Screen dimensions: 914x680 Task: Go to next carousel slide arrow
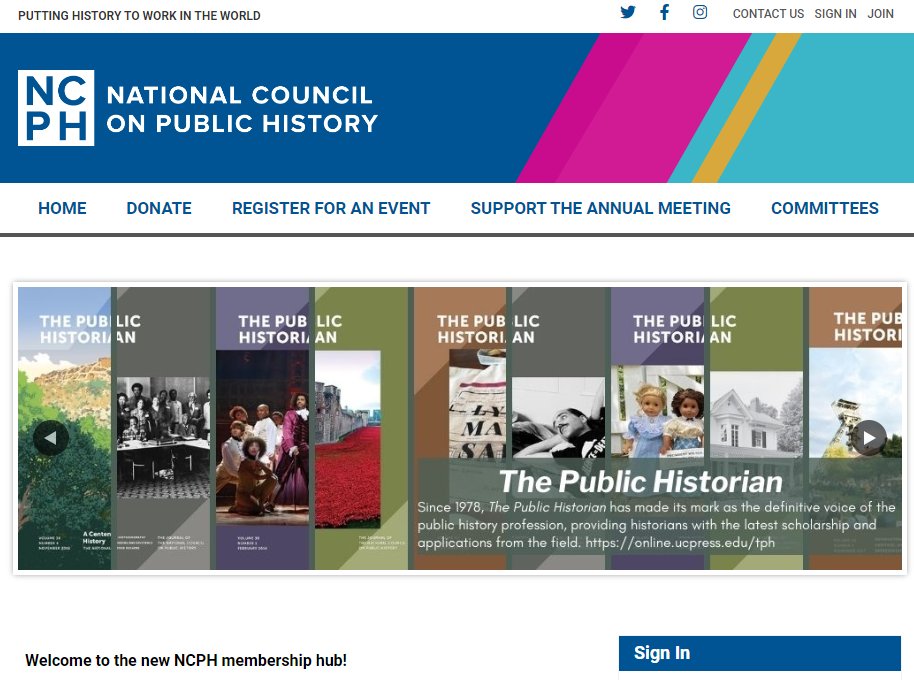tap(869, 437)
